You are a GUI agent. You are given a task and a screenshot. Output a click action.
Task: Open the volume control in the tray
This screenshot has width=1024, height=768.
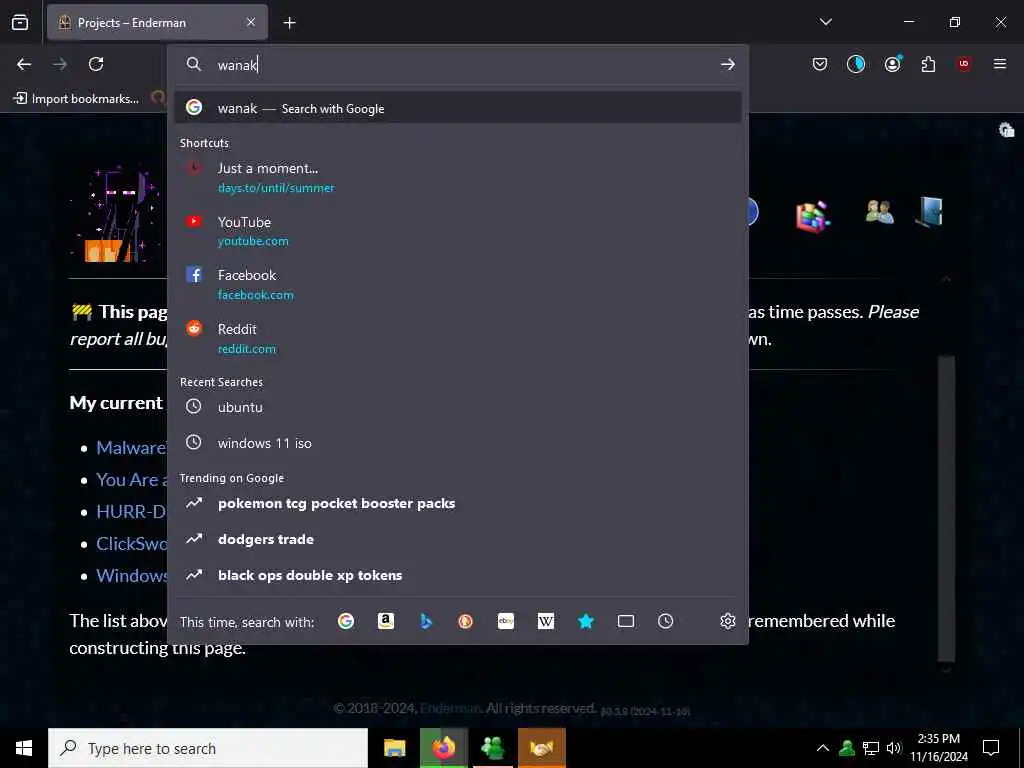[894, 748]
